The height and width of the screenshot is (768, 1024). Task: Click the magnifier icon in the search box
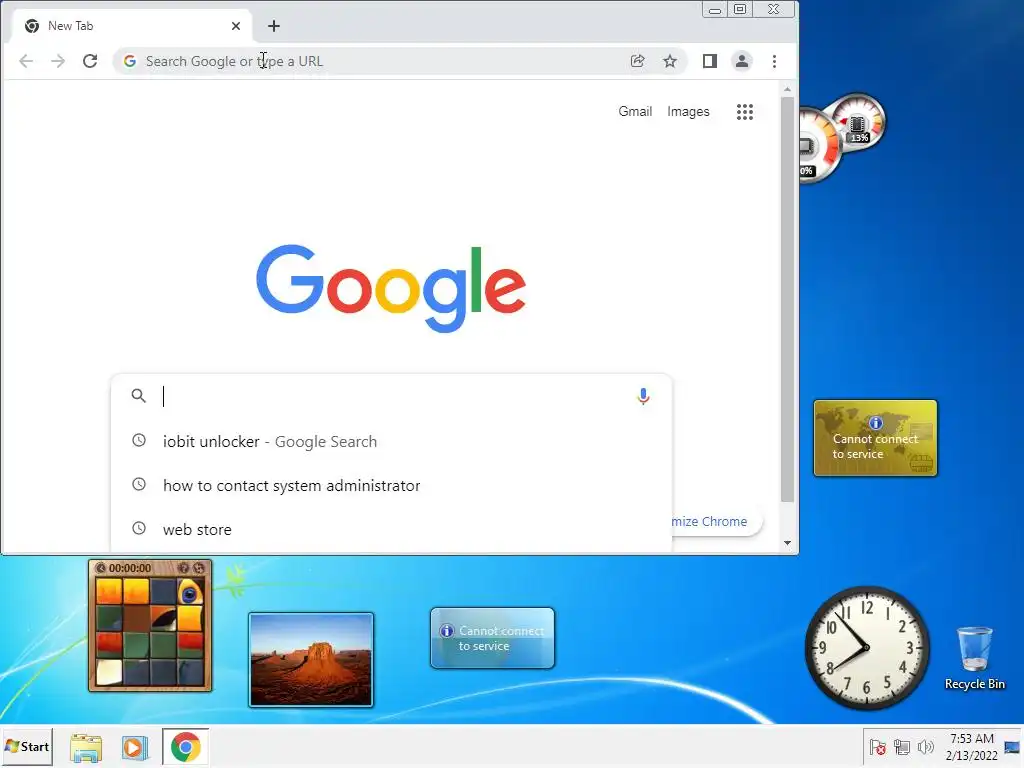138,396
